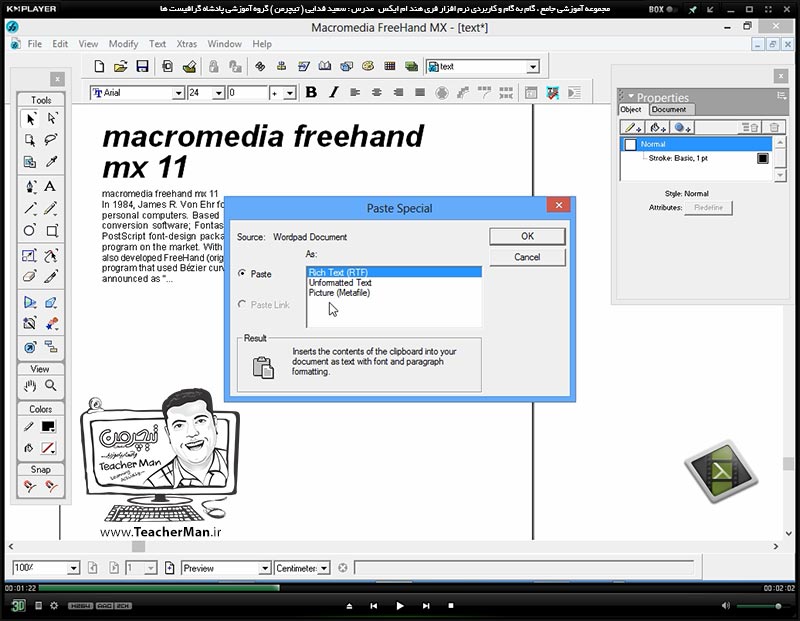Select the Subselect tool
The width and height of the screenshot is (800, 621).
pos(52,118)
